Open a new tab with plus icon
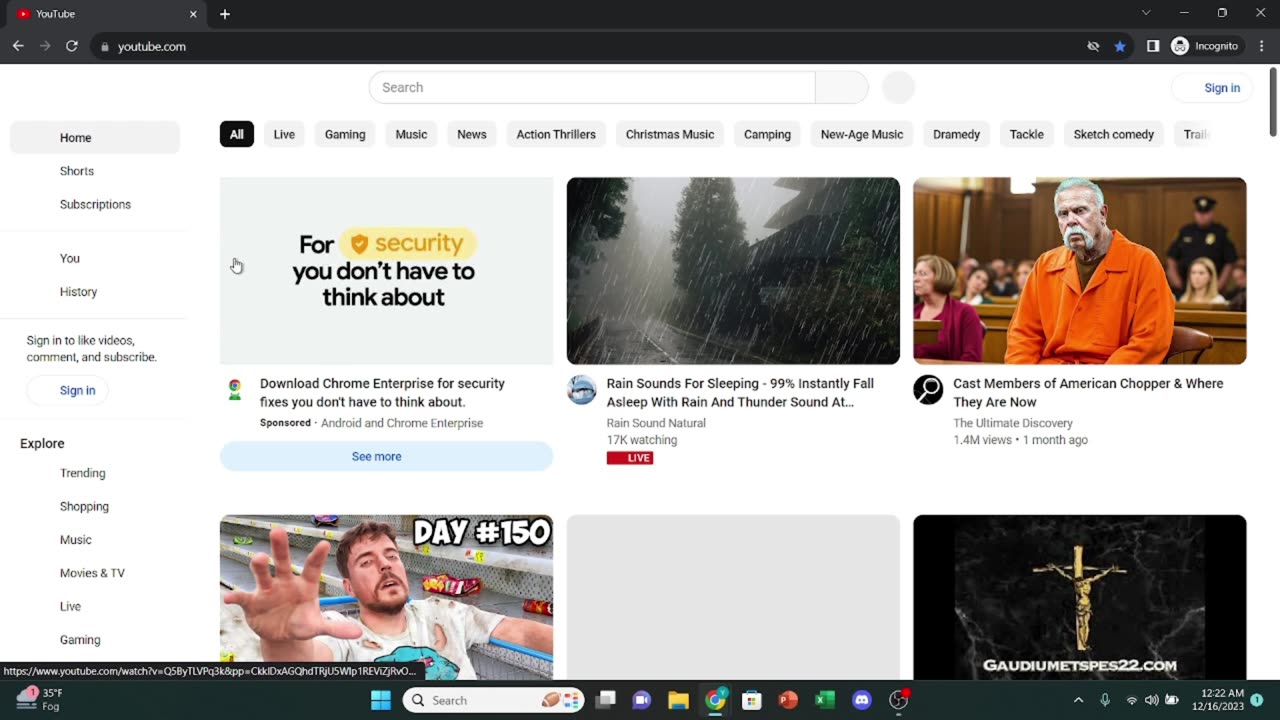 click(x=224, y=14)
